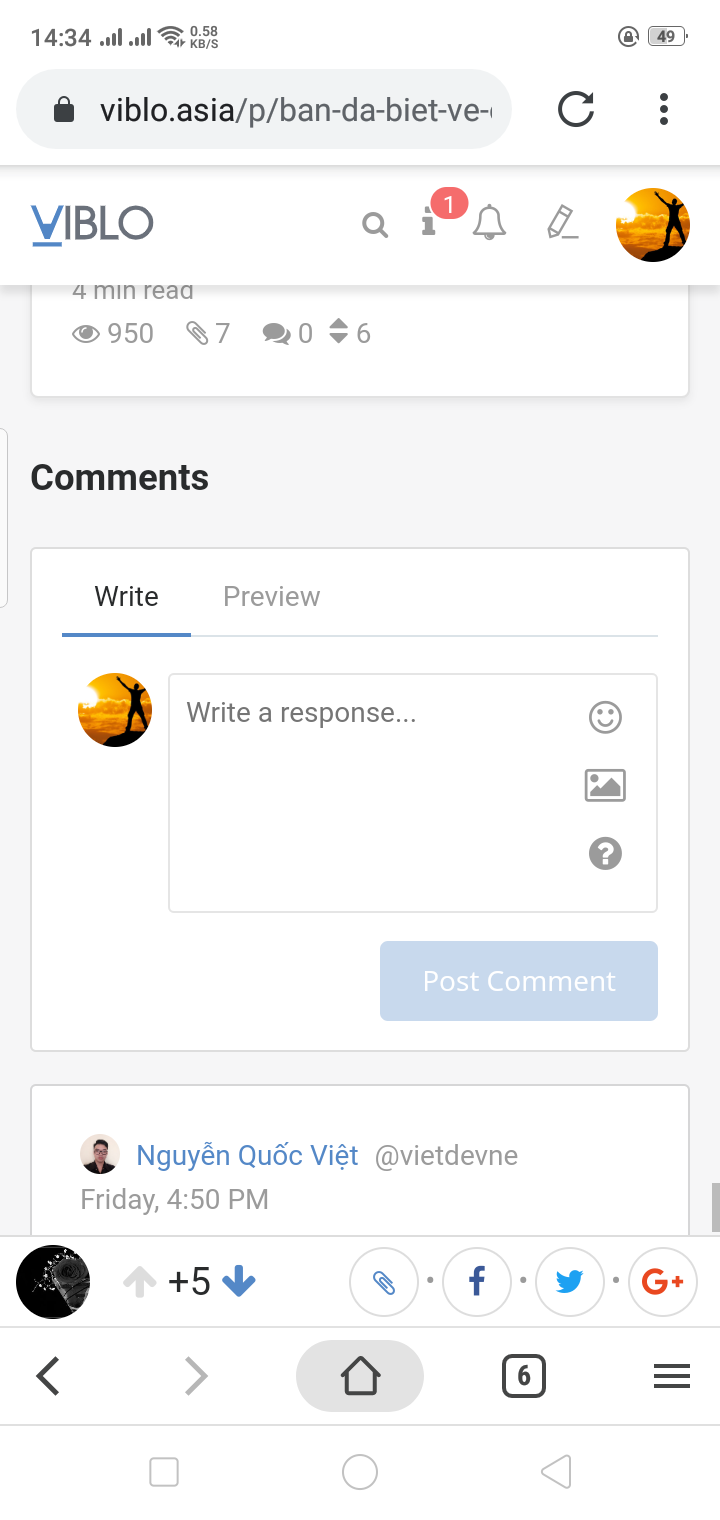Copy the post link with paperclip button
Screen dimensions: 720x1520
point(384,1281)
